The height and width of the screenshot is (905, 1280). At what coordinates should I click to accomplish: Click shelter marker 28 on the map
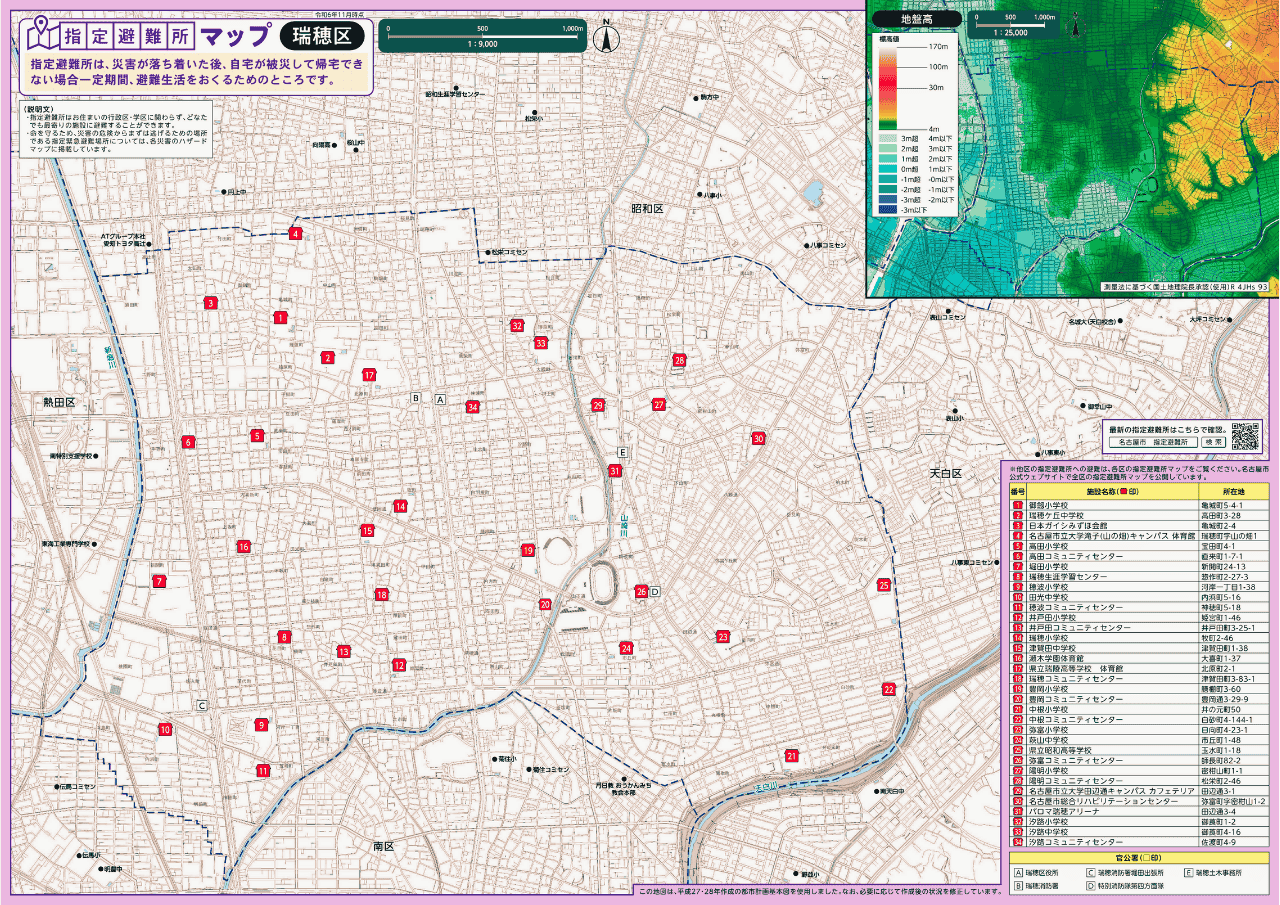click(679, 360)
